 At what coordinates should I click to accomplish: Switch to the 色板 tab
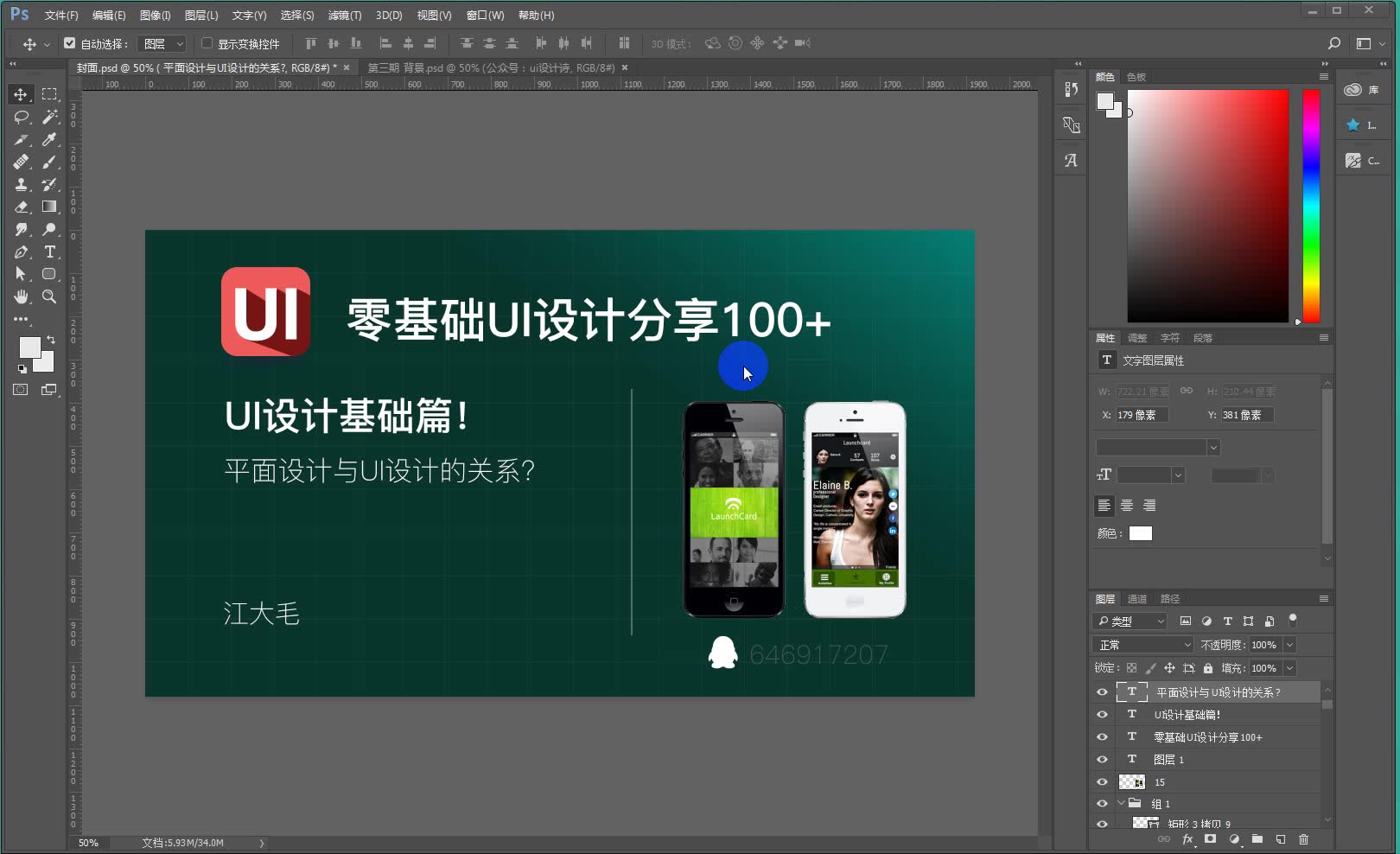coord(1136,77)
